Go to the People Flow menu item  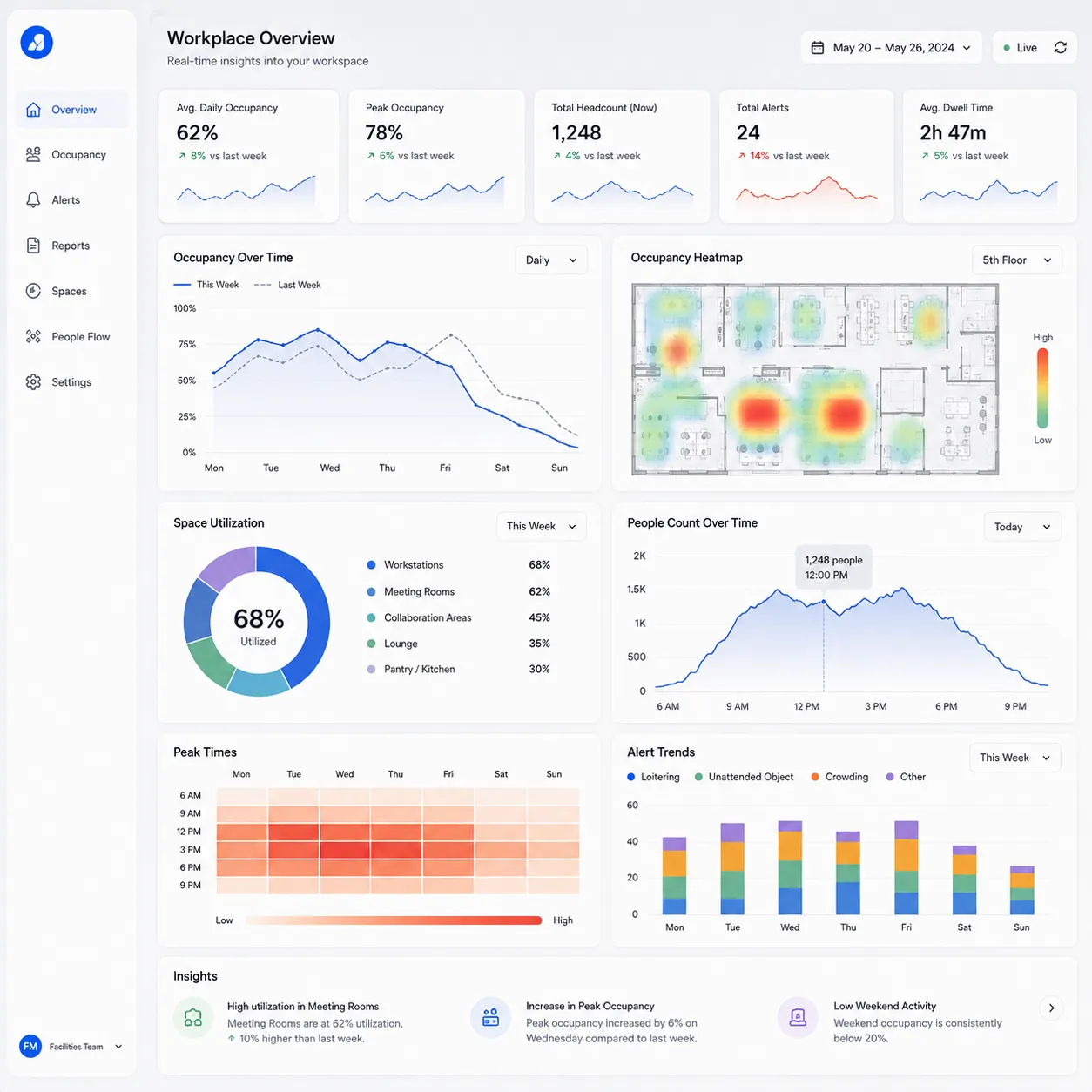pyautogui.click(x=71, y=336)
